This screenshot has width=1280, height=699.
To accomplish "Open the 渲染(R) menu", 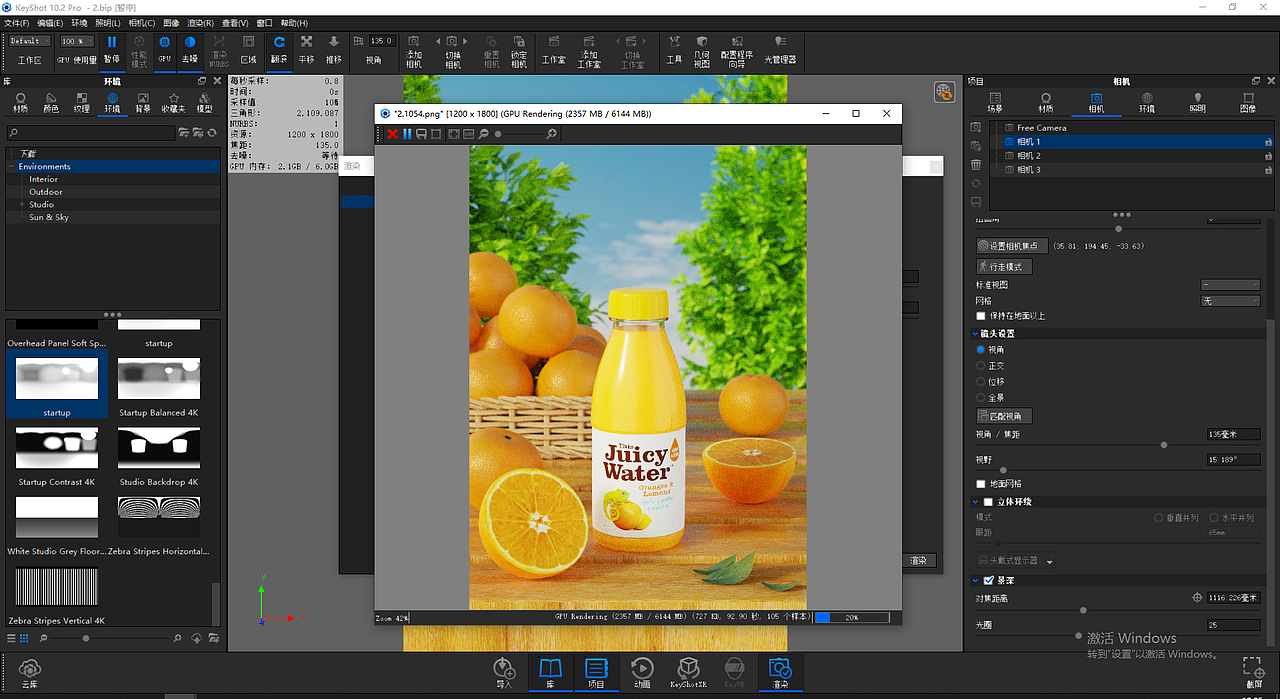I will point(201,23).
